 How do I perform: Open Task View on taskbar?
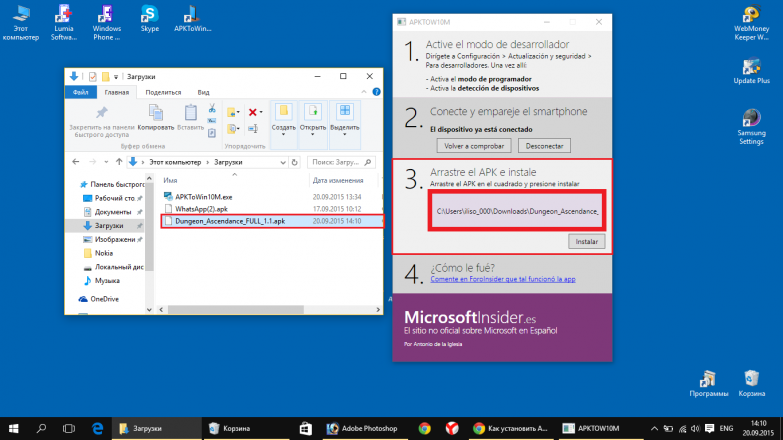69,429
